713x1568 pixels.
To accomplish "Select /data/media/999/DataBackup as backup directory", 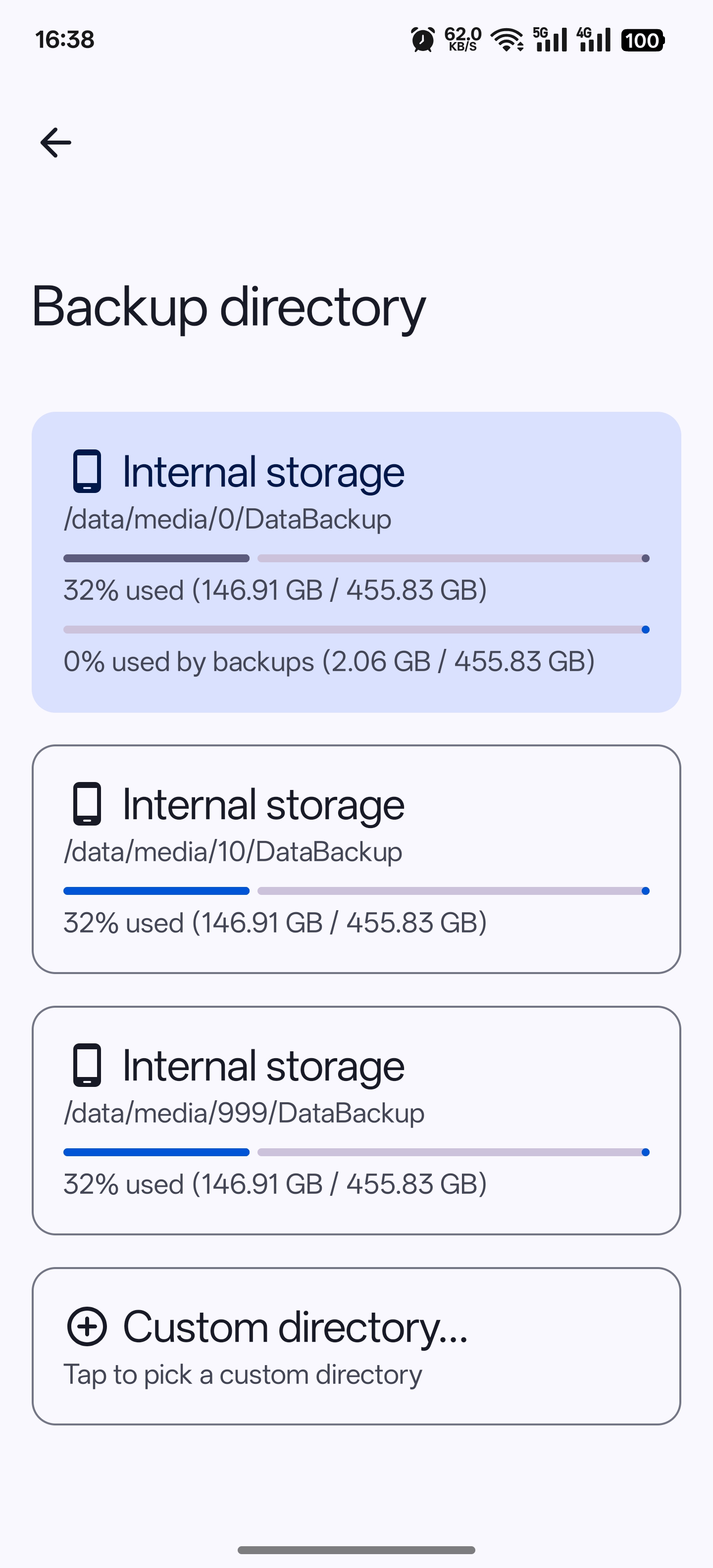I will [356, 1123].
